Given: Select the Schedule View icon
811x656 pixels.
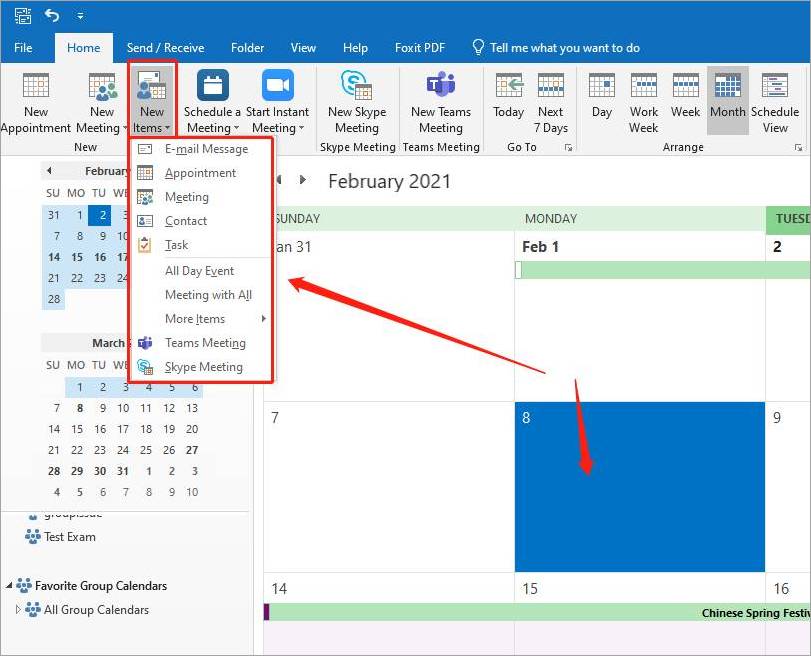Looking at the screenshot, I should pos(775,88).
